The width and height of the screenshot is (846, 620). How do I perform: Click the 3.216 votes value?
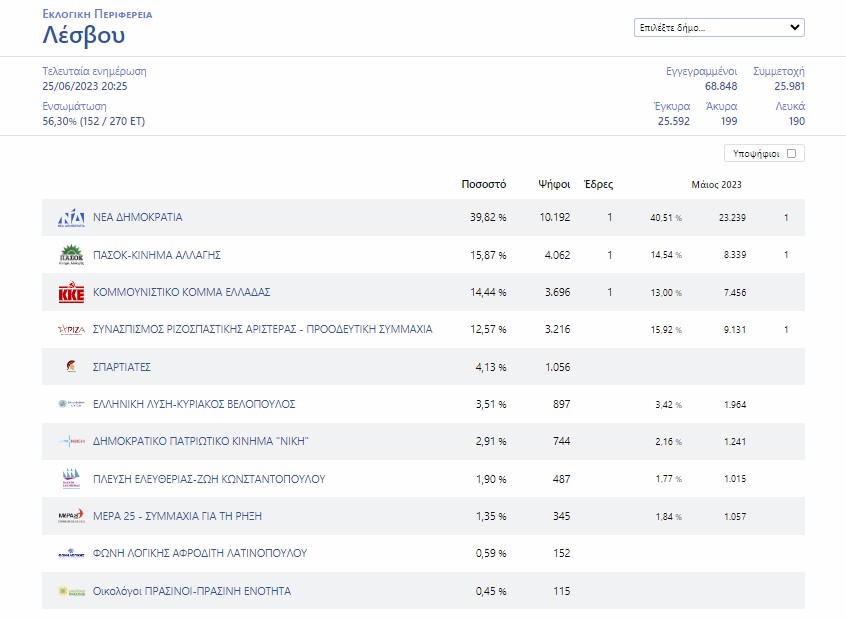(x=557, y=329)
